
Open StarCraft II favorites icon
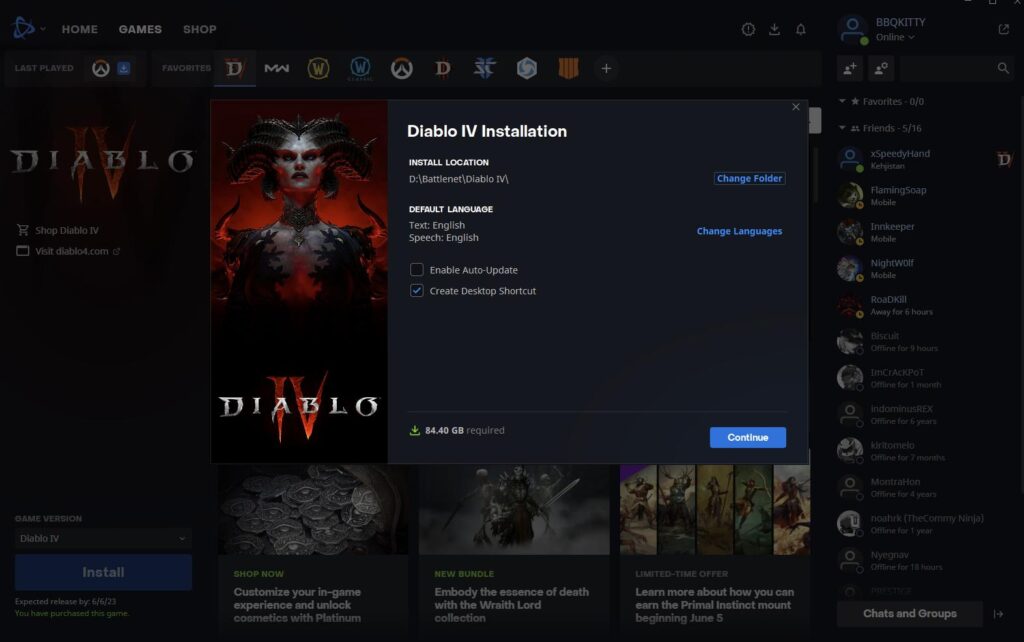tap(485, 68)
